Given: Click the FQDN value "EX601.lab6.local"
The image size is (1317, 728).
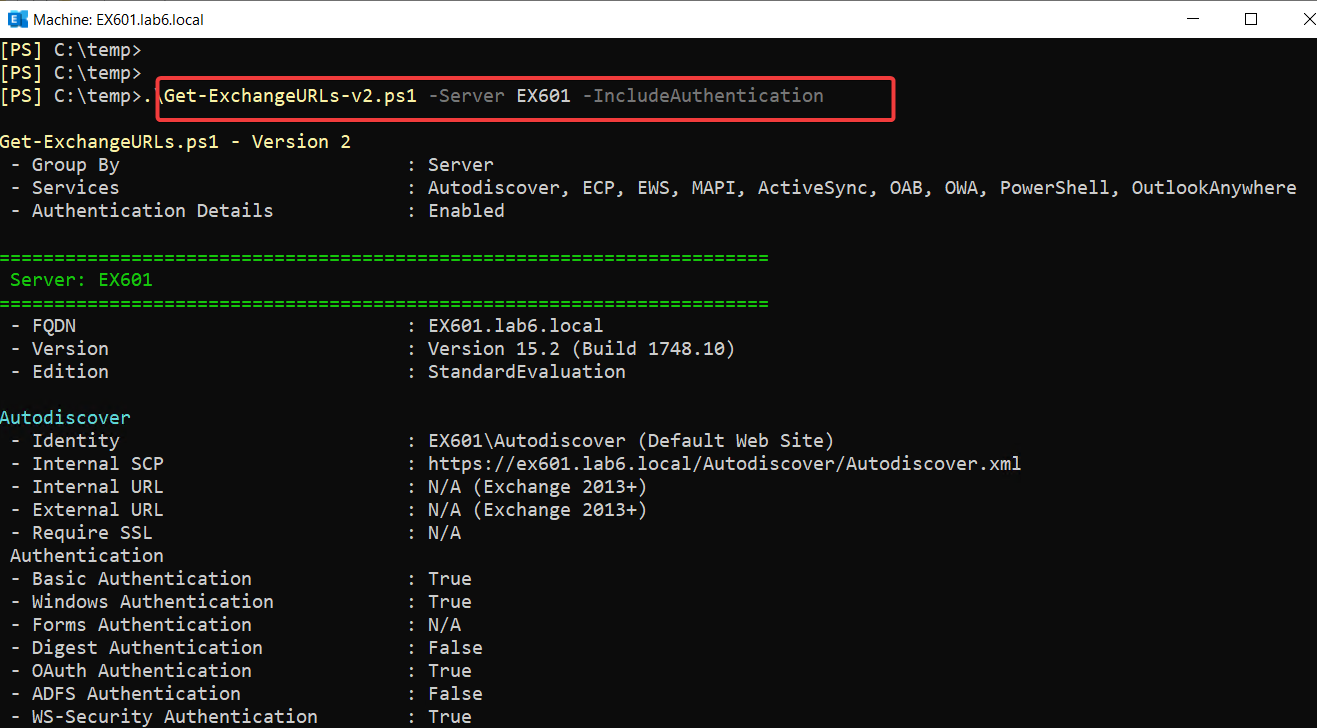Looking at the screenshot, I should coord(516,326).
